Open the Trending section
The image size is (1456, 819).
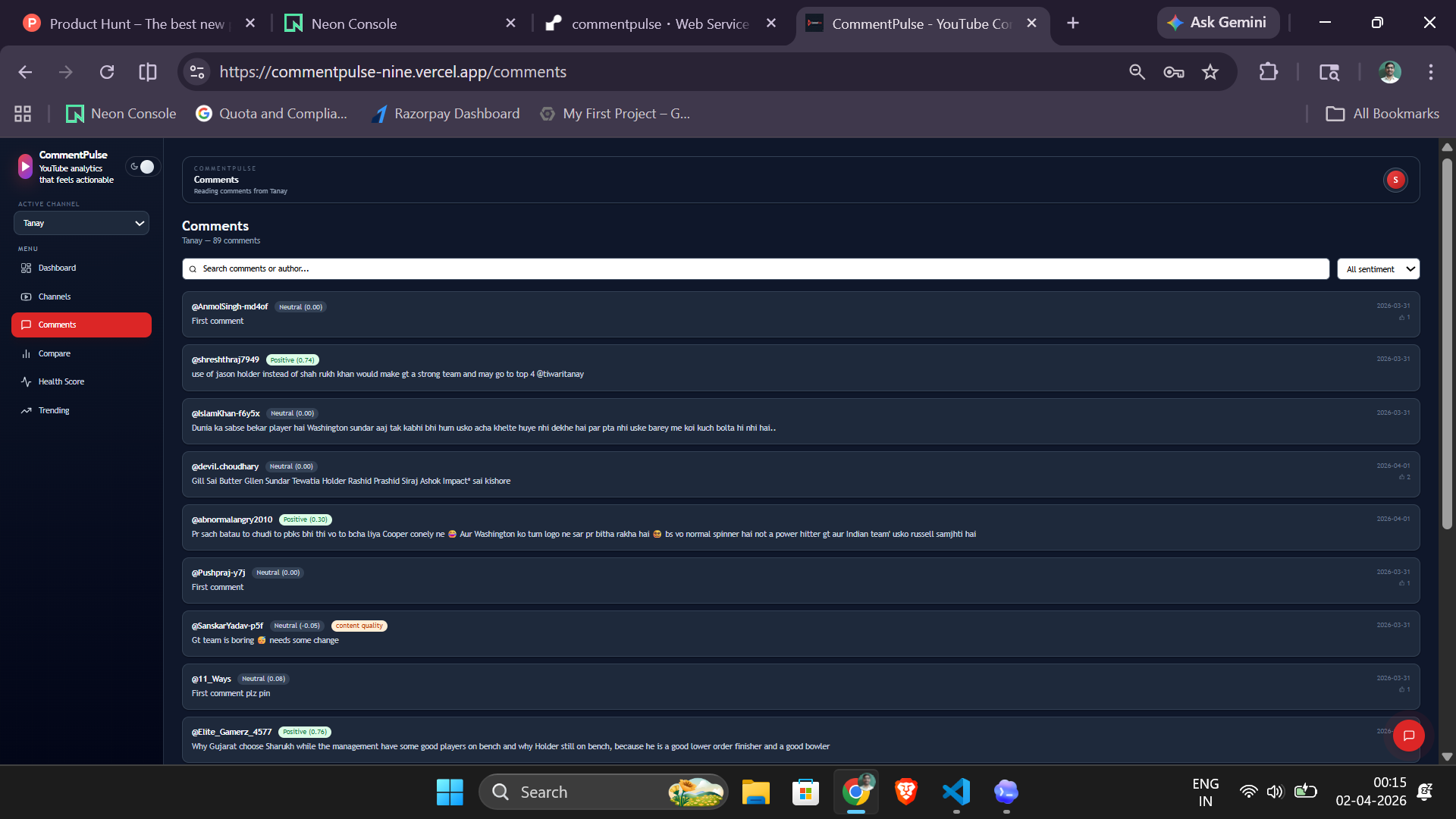point(53,410)
